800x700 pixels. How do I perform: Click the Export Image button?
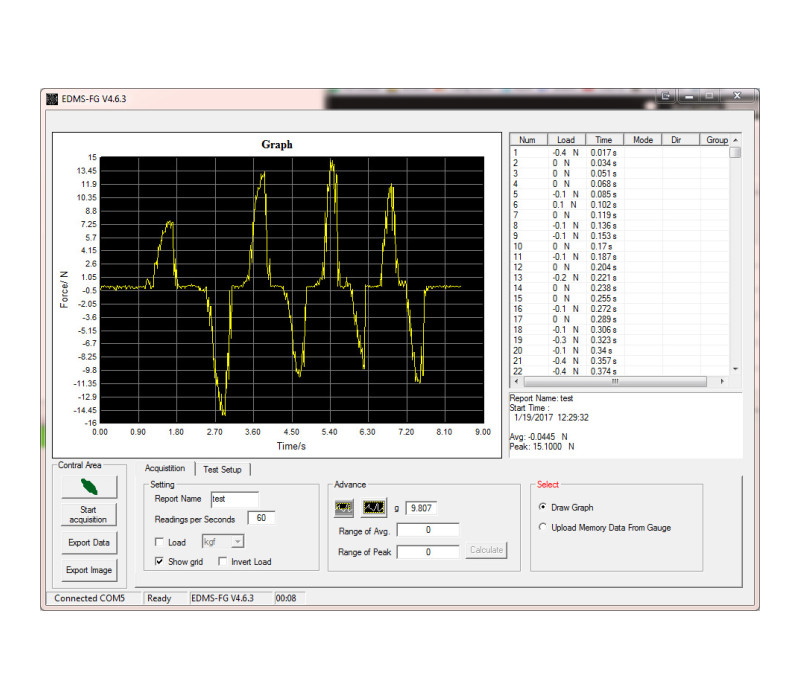click(89, 570)
